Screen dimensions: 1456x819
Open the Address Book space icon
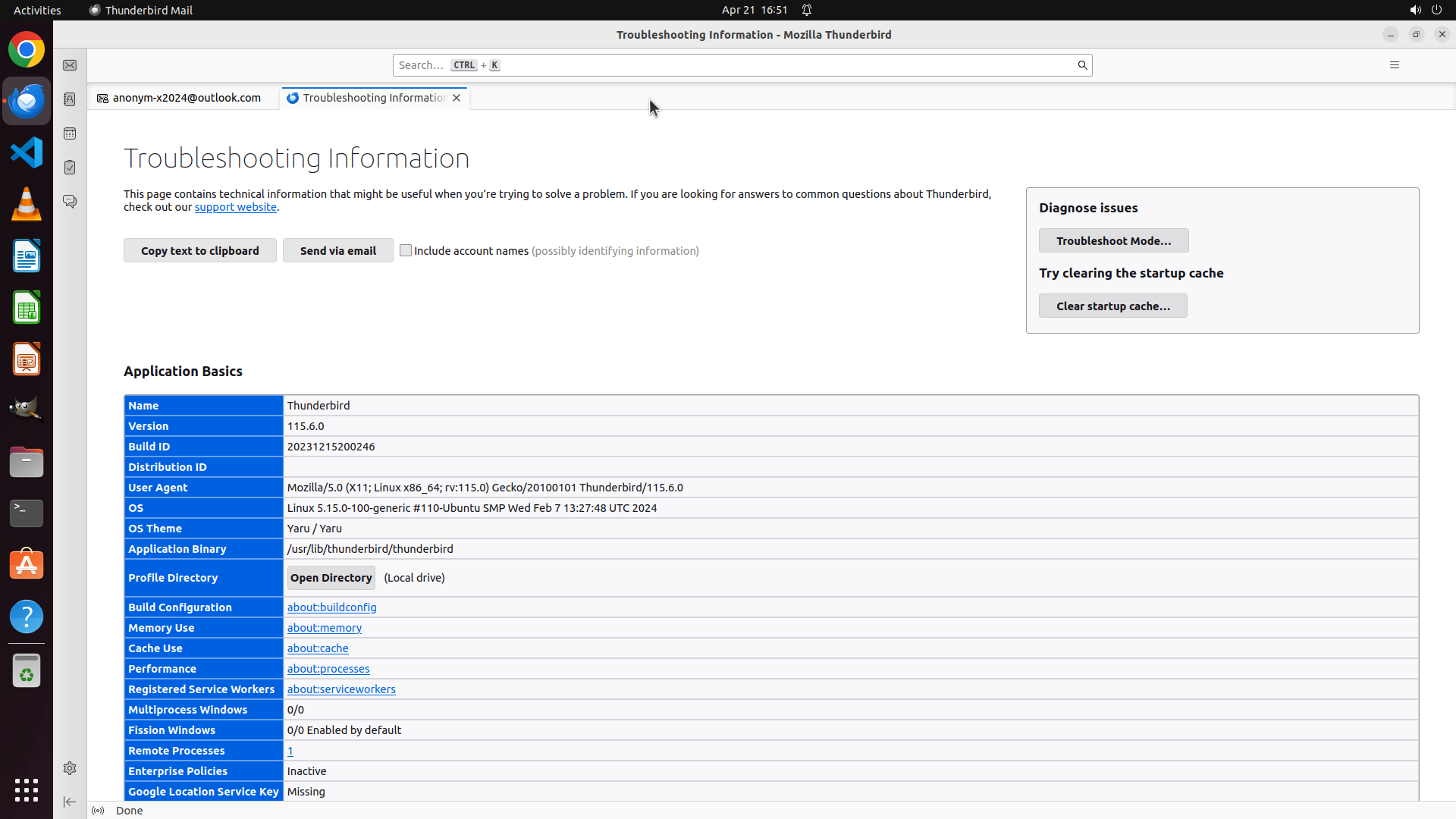[x=70, y=99]
